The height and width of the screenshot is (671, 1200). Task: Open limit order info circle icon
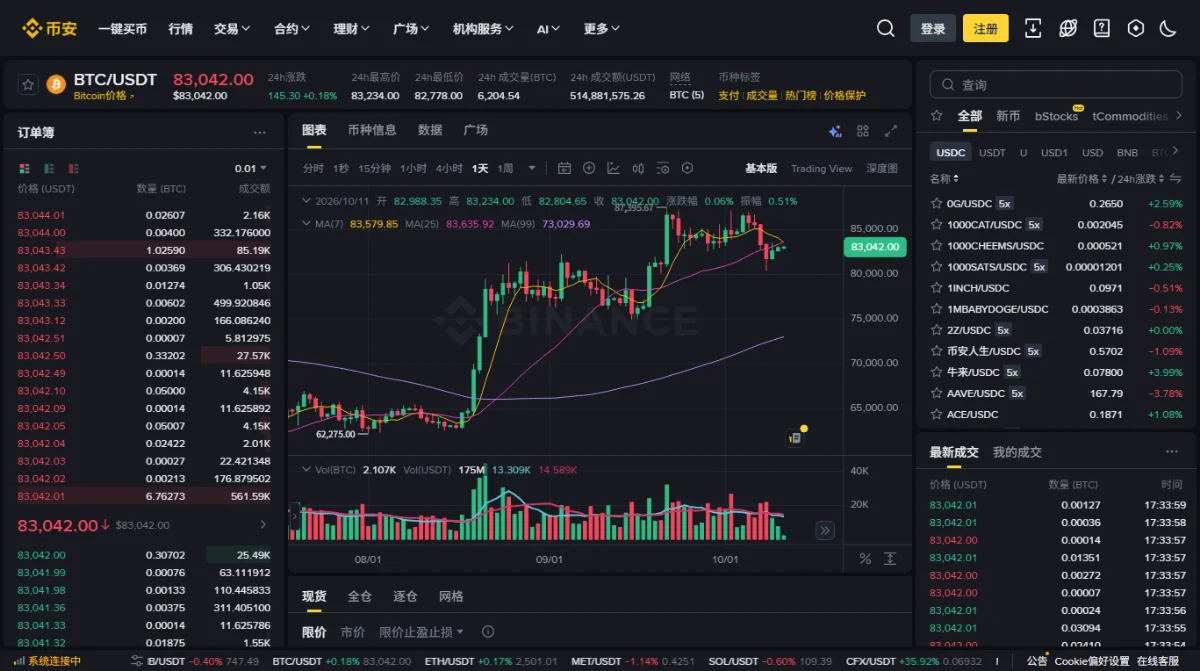[x=488, y=632]
